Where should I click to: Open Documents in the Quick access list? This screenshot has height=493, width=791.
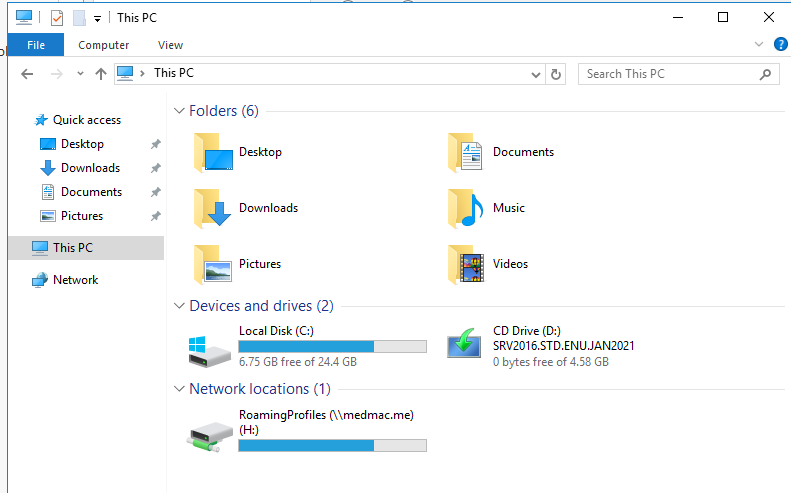pos(91,192)
